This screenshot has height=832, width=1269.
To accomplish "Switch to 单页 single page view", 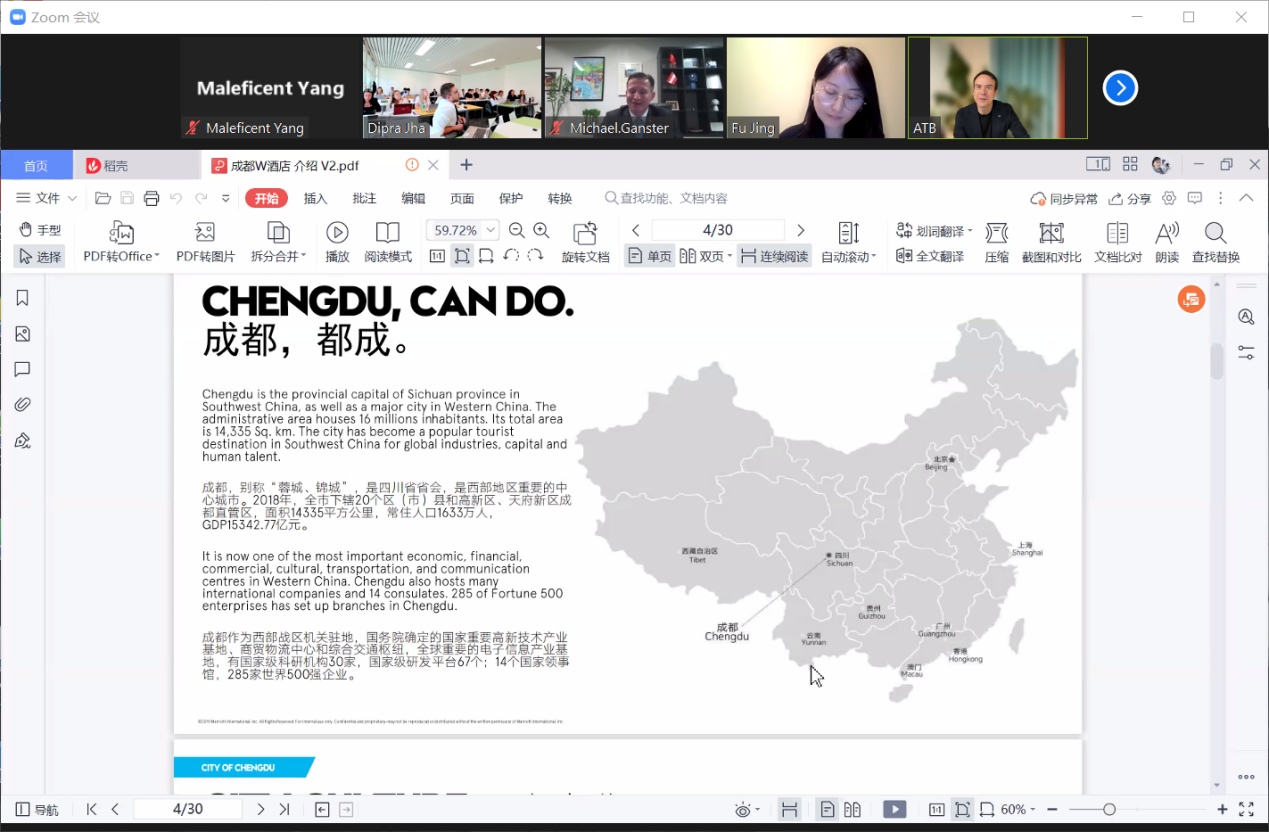I will [x=649, y=256].
